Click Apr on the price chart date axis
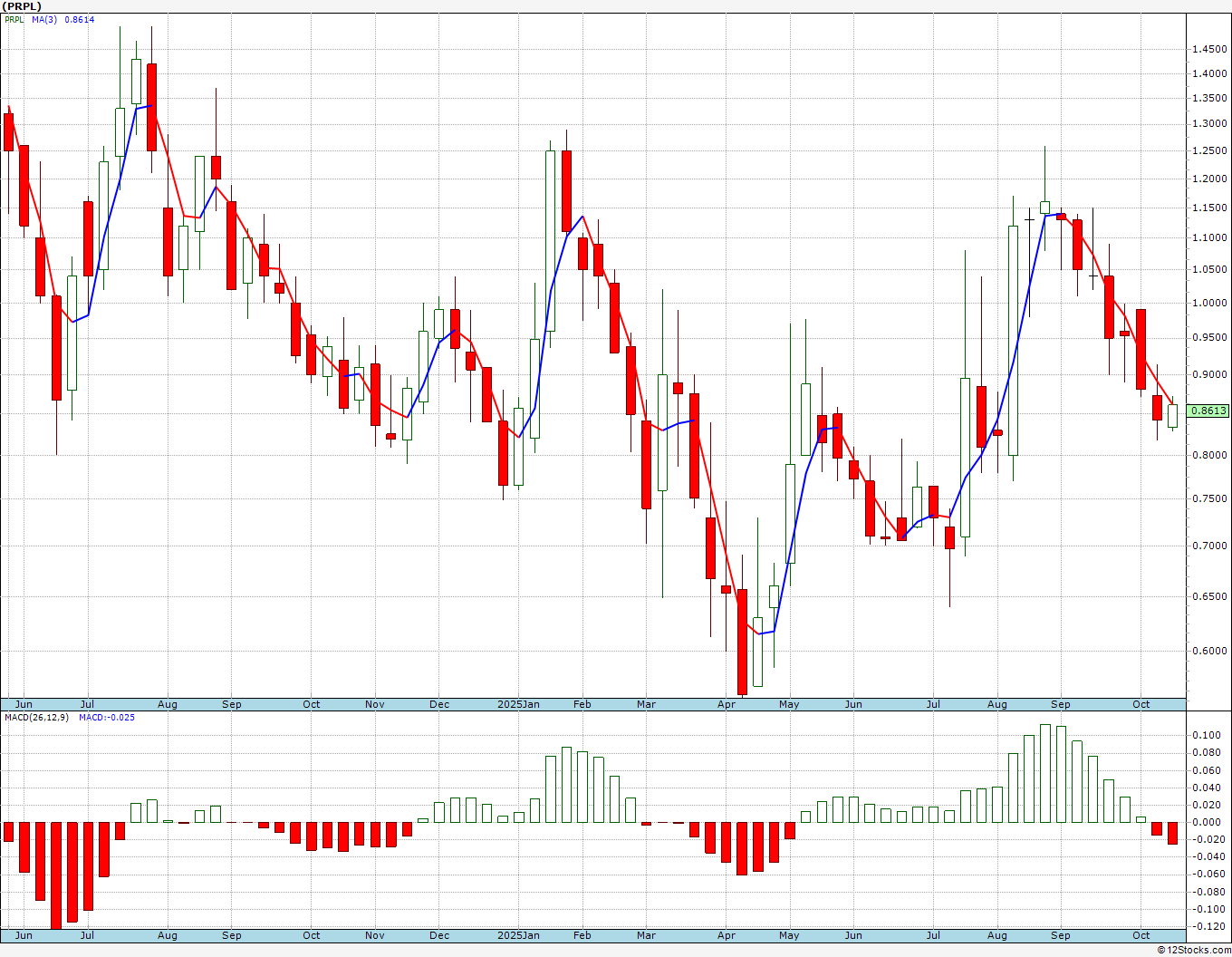Screen dimensions: 1232x957 726,704
